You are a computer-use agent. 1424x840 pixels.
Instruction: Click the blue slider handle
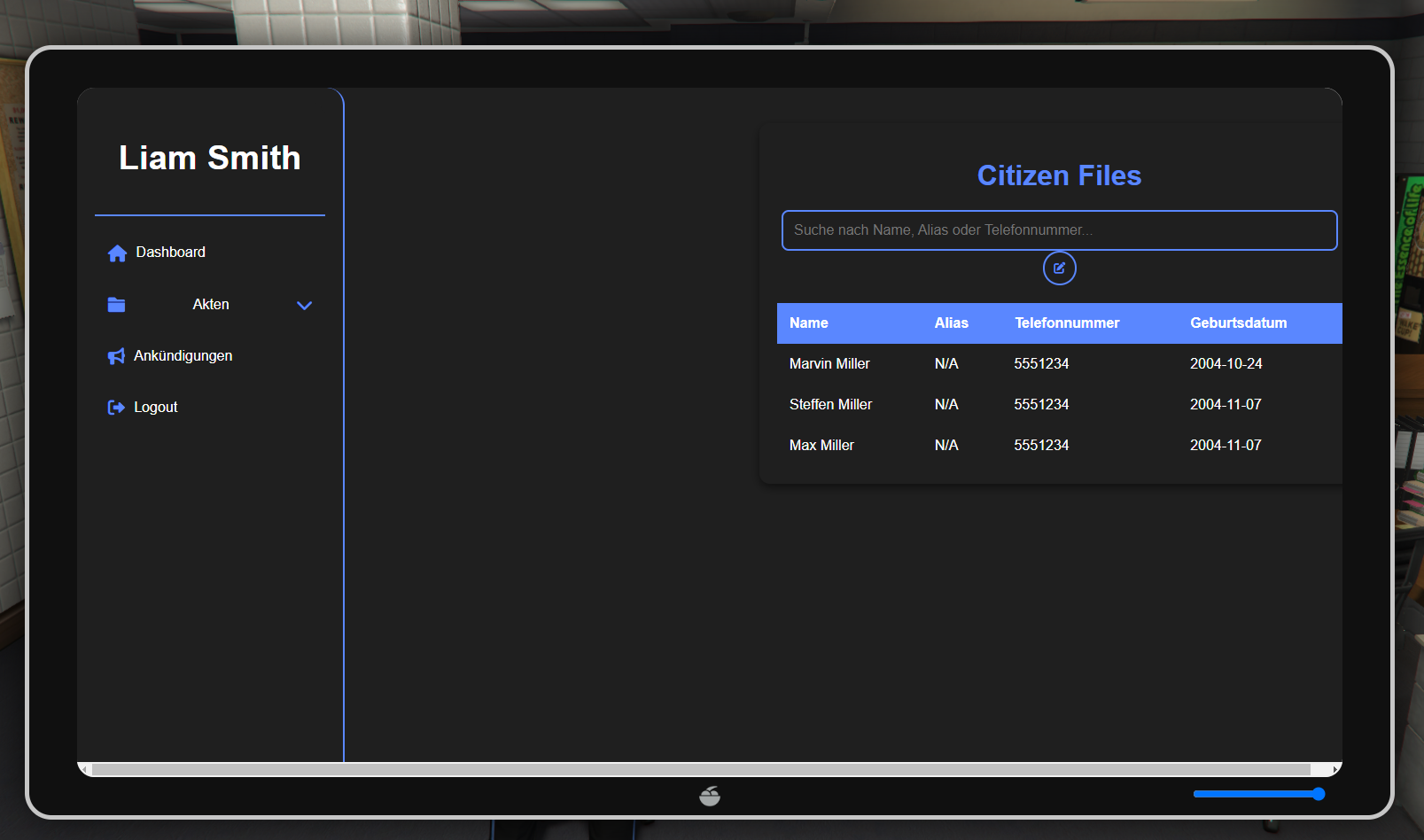pyautogui.click(x=1319, y=794)
